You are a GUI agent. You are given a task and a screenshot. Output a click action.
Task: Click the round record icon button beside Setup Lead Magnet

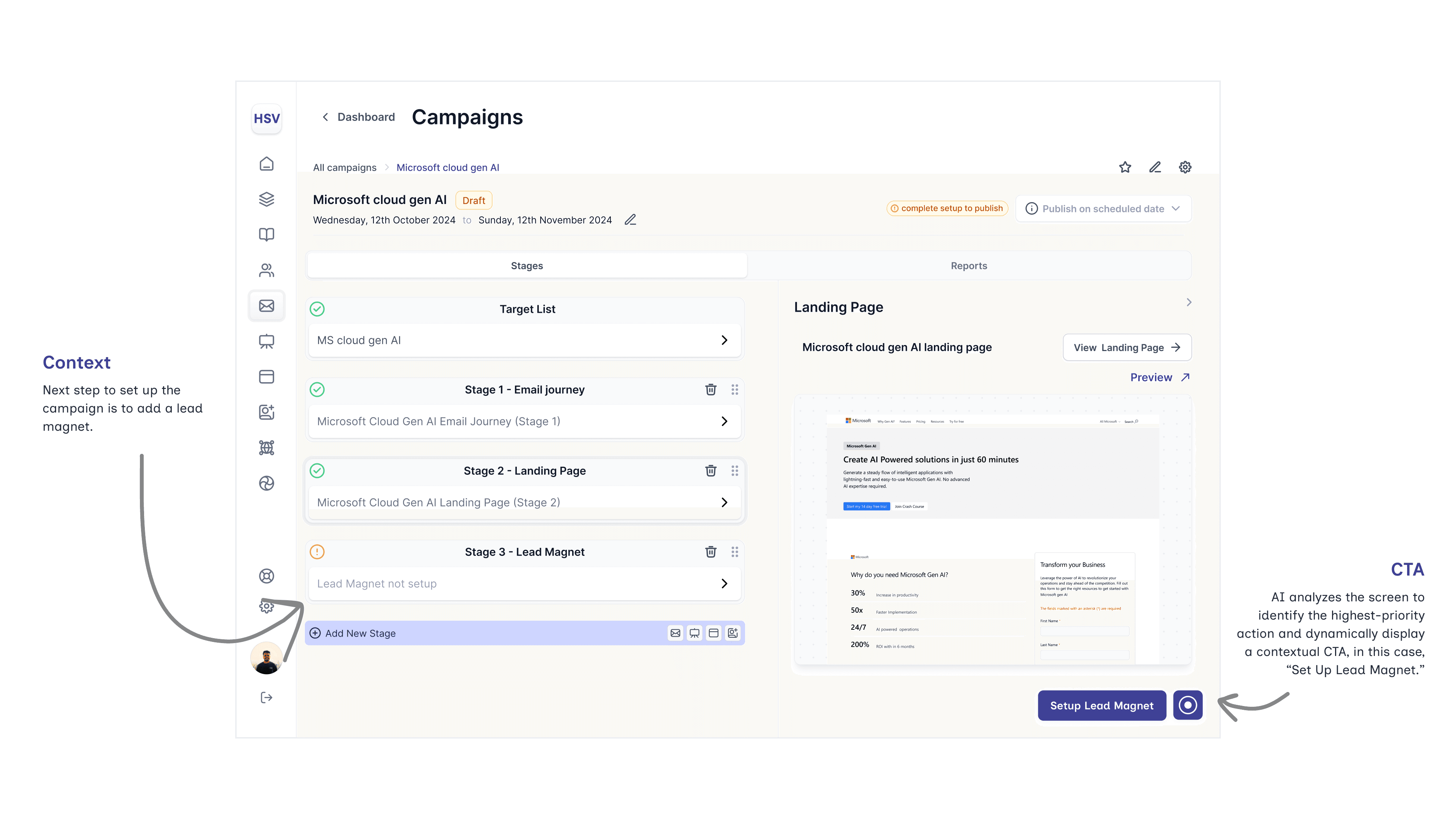(x=1188, y=705)
